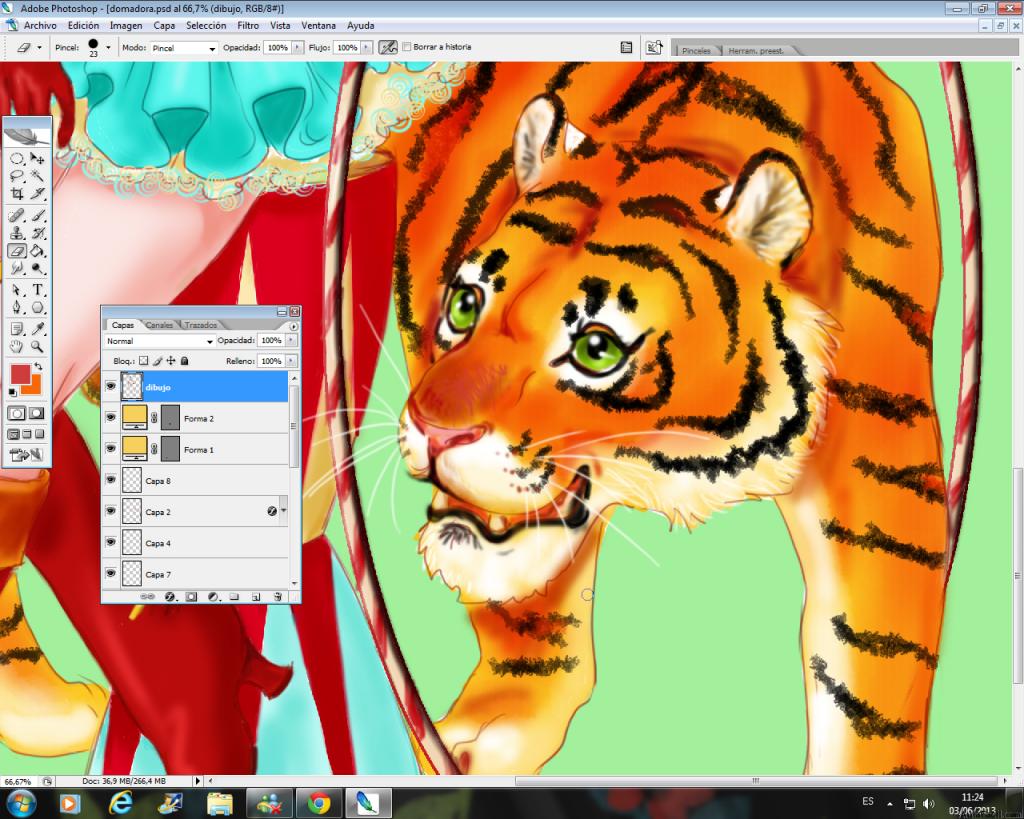Select the Dodge tool
Viewport: 1024px width, 819px height.
[37, 268]
